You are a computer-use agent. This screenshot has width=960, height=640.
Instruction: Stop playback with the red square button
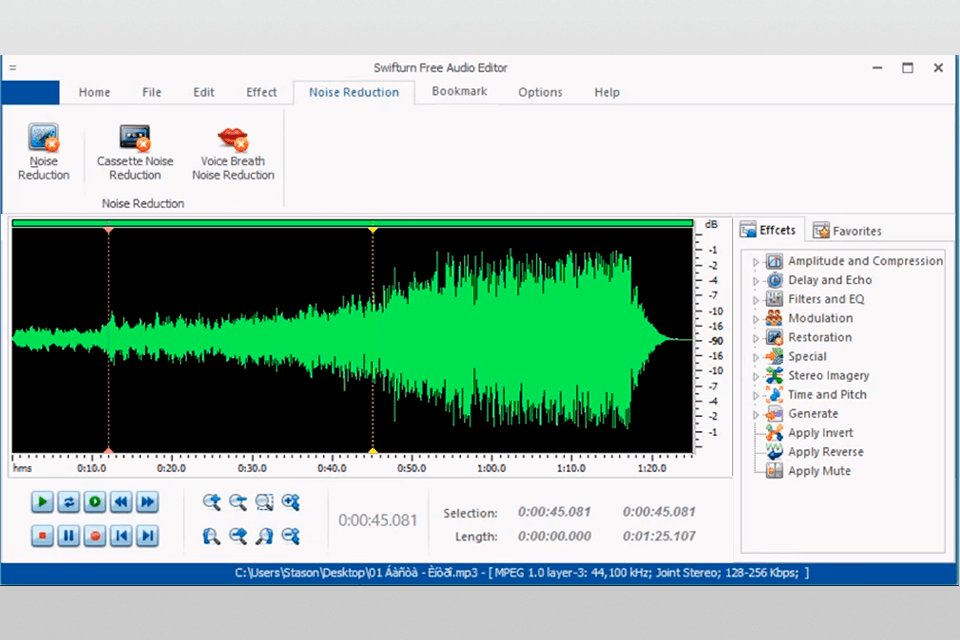point(42,536)
